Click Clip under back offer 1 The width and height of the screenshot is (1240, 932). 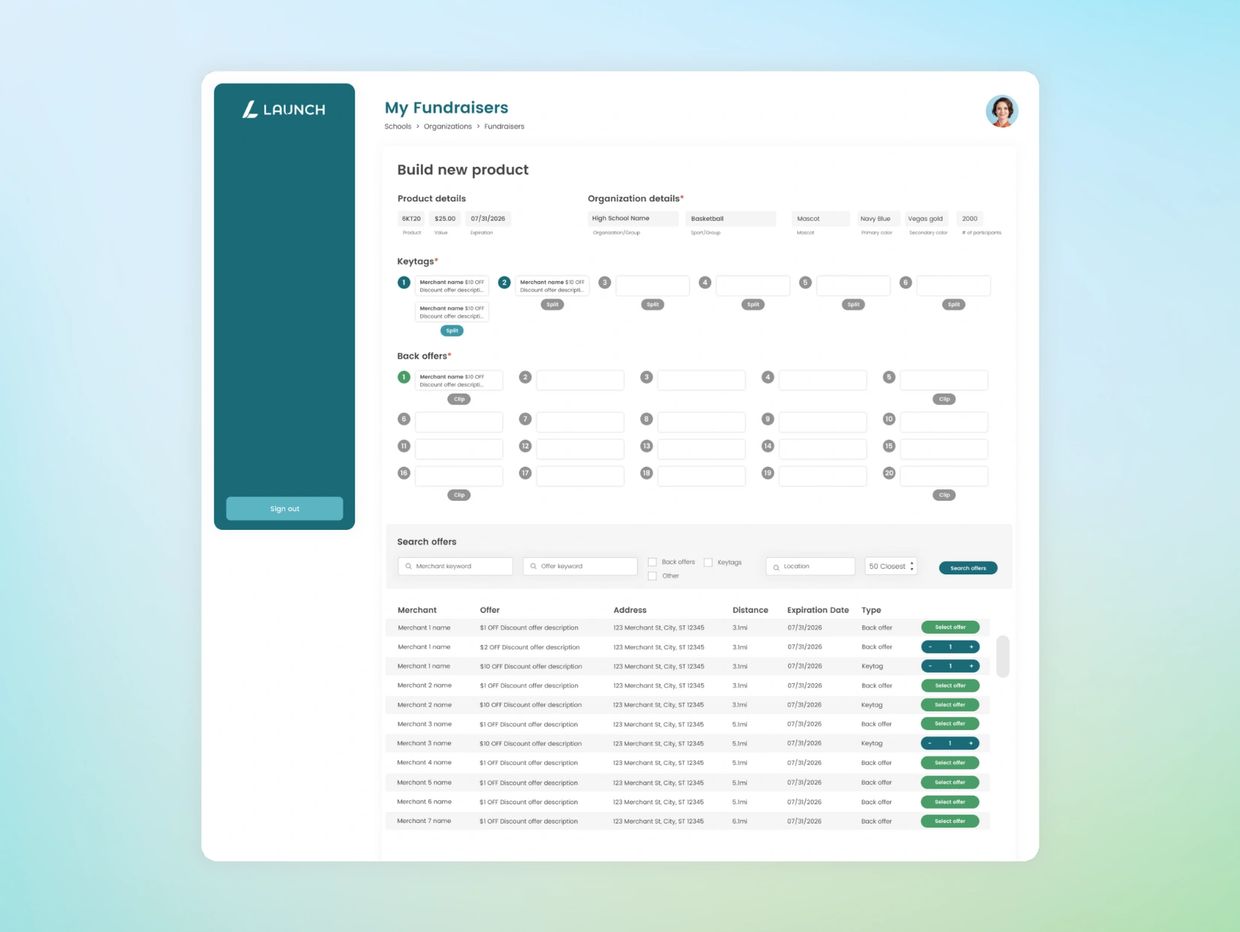[x=459, y=399]
